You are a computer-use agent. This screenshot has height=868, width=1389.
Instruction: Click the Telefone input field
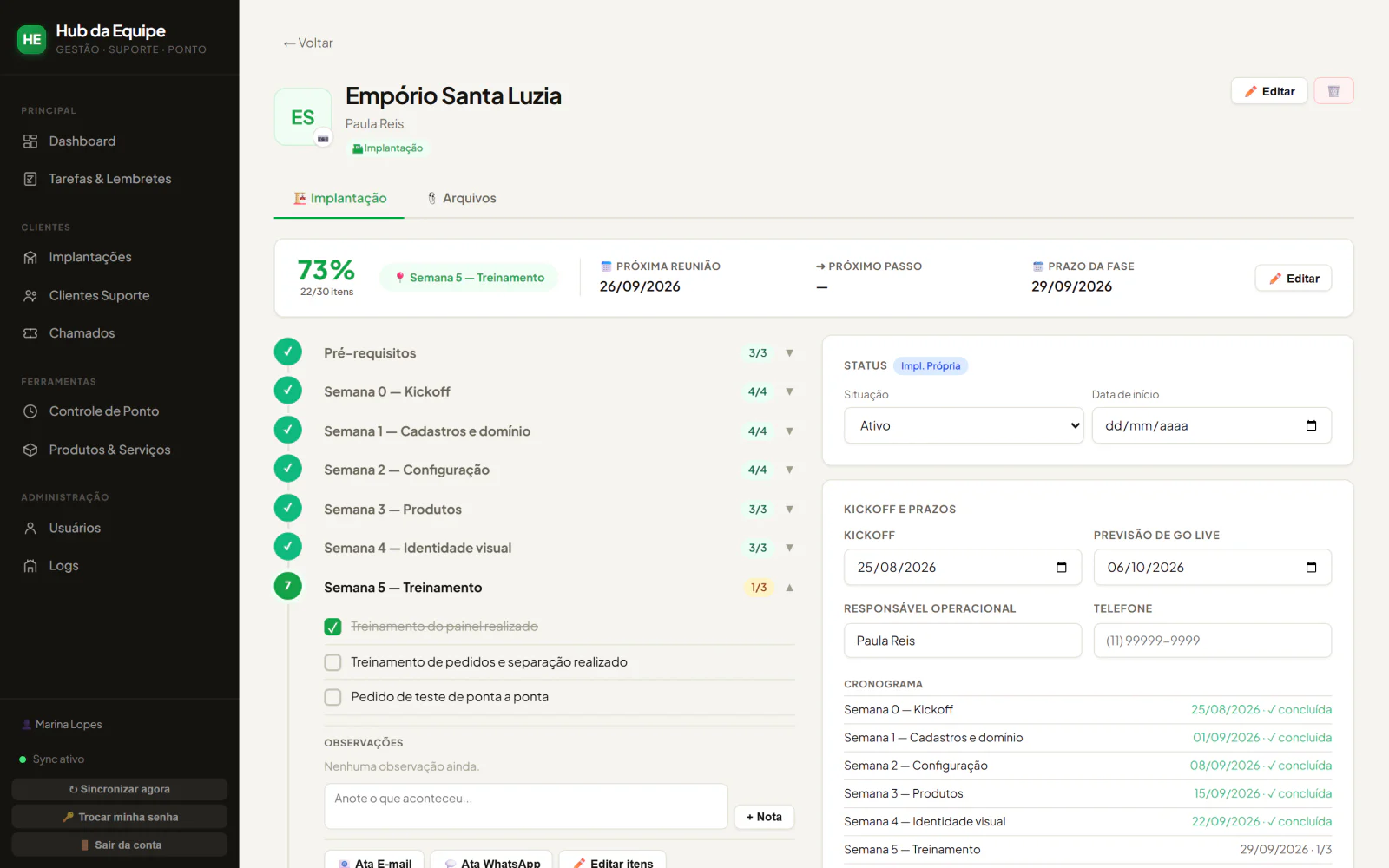[1213, 641]
